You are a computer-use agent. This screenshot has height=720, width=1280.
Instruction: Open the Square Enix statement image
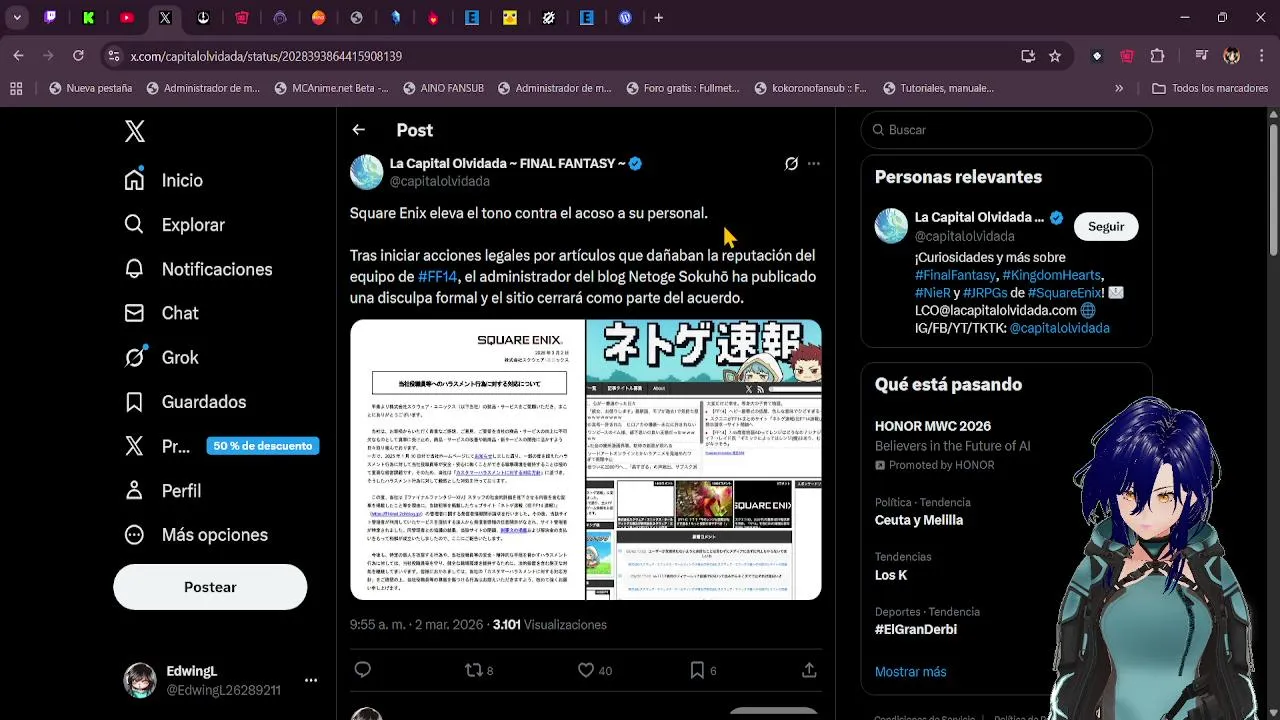pos(467,460)
